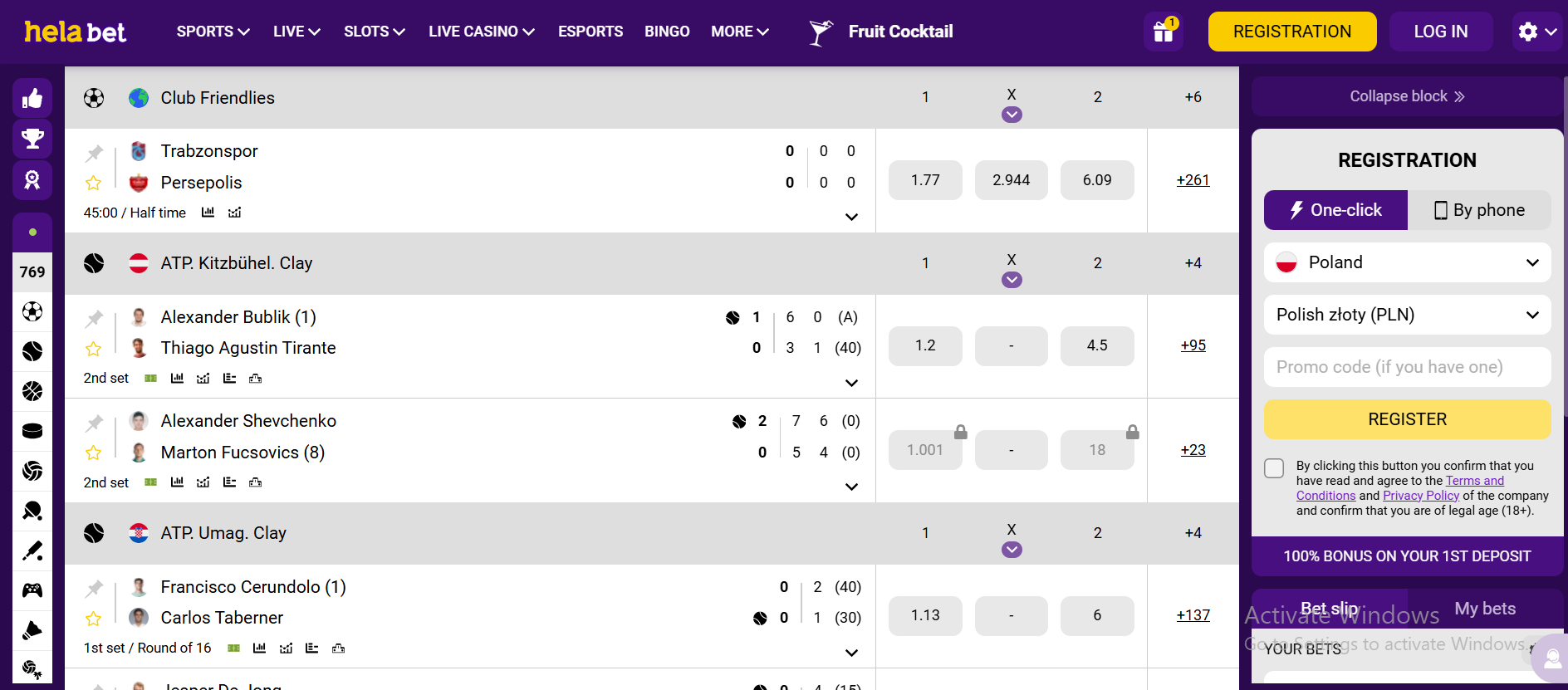
Task: Click the promo code input field
Action: [x=1407, y=367]
